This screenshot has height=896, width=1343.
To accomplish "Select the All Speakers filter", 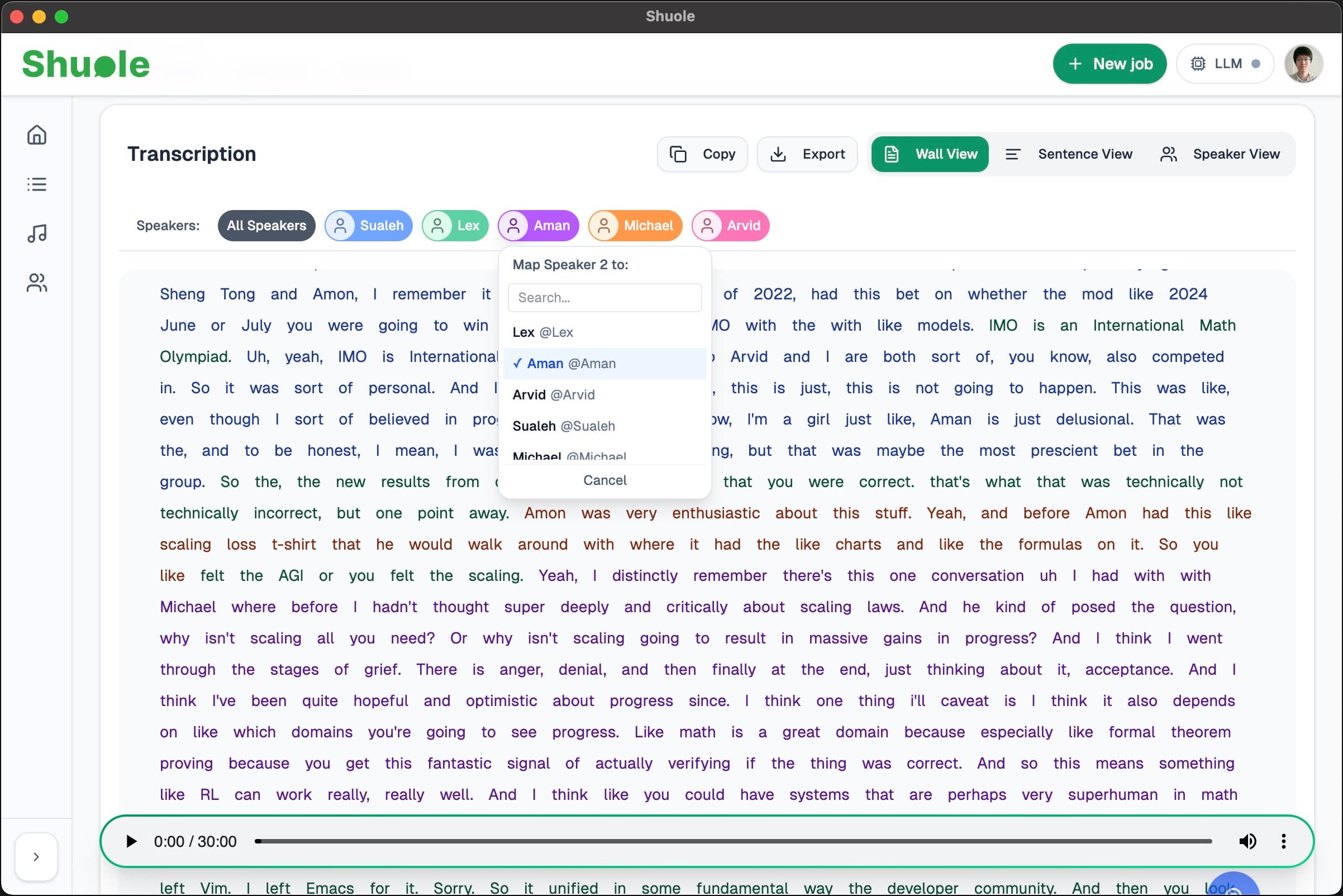I will [x=266, y=226].
